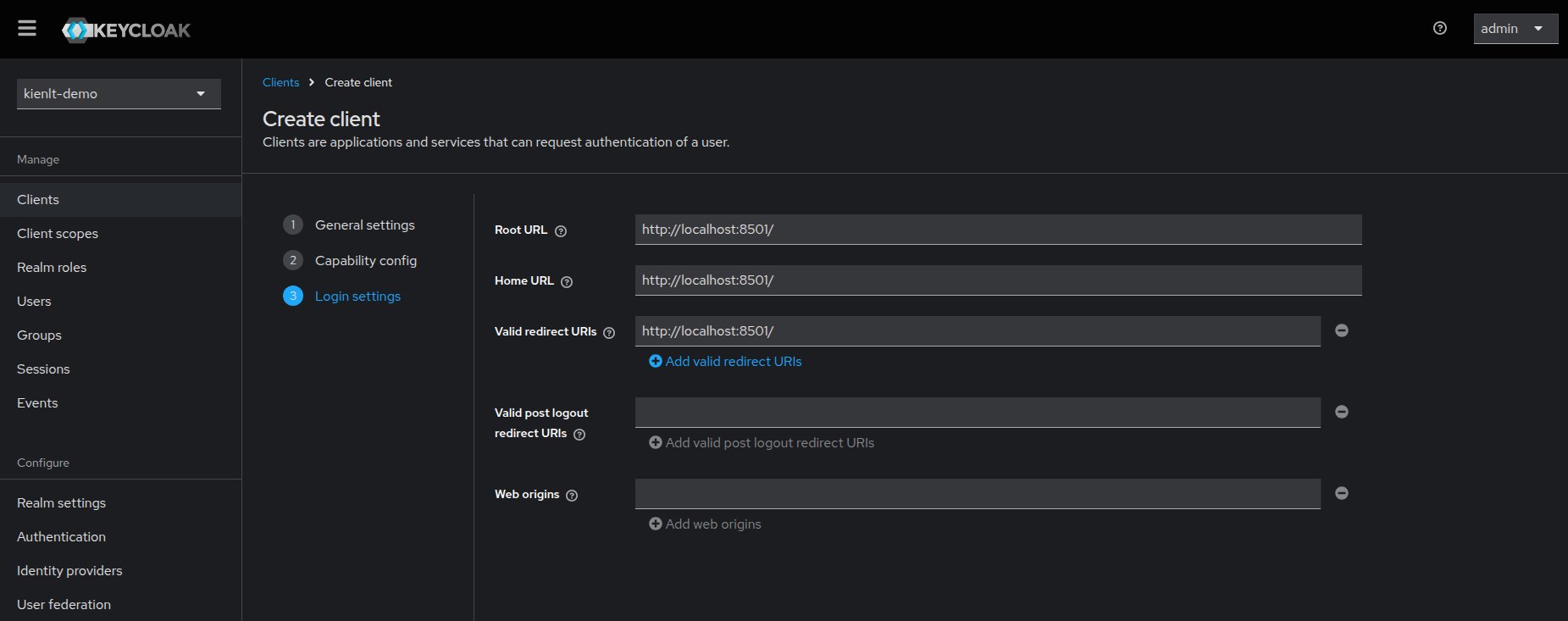Go to General settings step
The width and height of the screenshot is (1568, 621).
click(x=364, y=225)
